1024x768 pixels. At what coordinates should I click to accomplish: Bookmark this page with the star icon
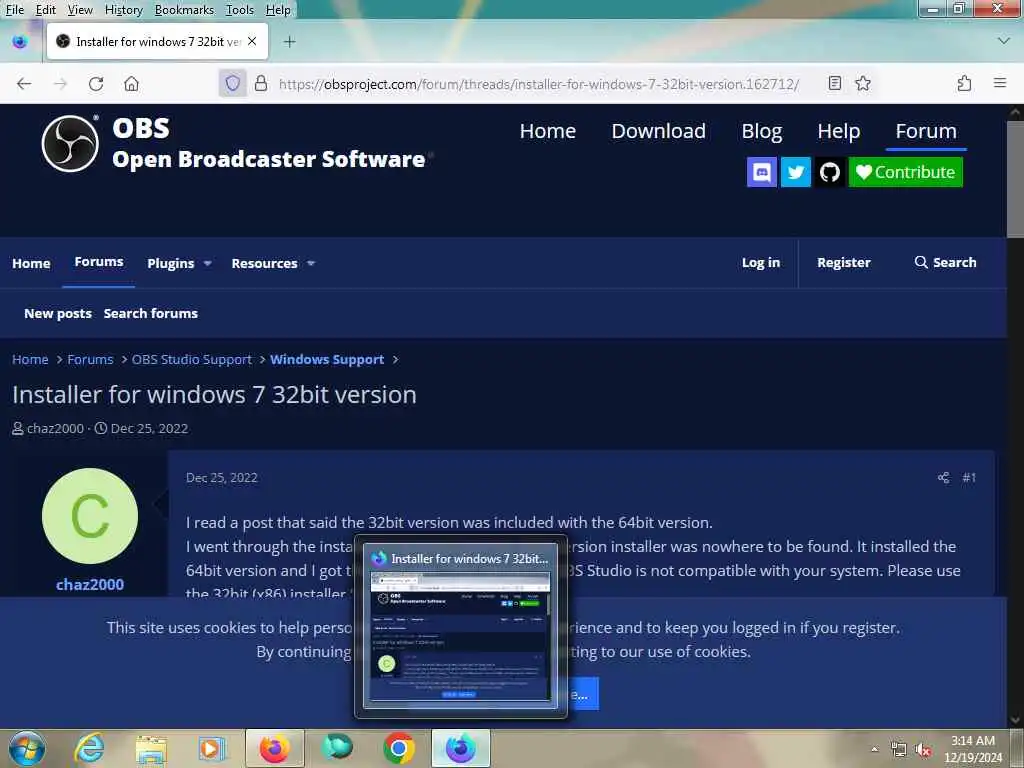[x=863, y=83]
